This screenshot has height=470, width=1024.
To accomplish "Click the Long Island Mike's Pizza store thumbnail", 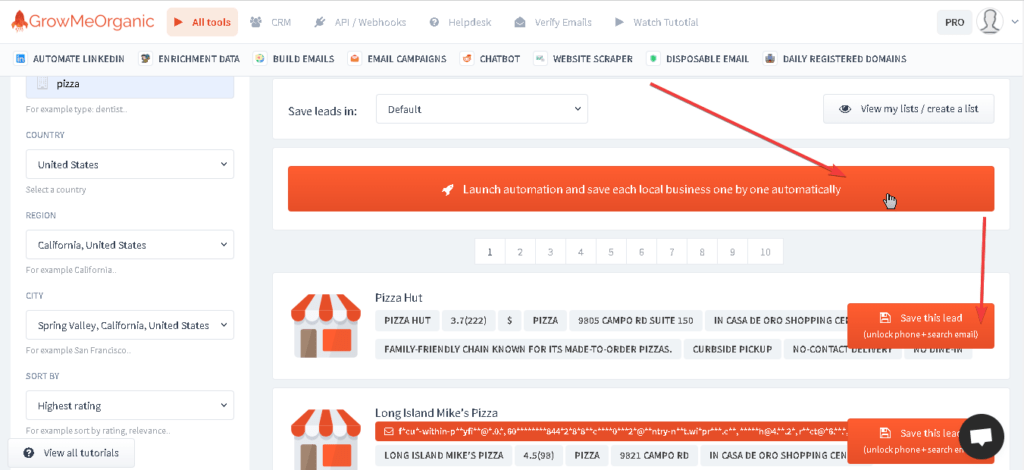I will (325, 439).
